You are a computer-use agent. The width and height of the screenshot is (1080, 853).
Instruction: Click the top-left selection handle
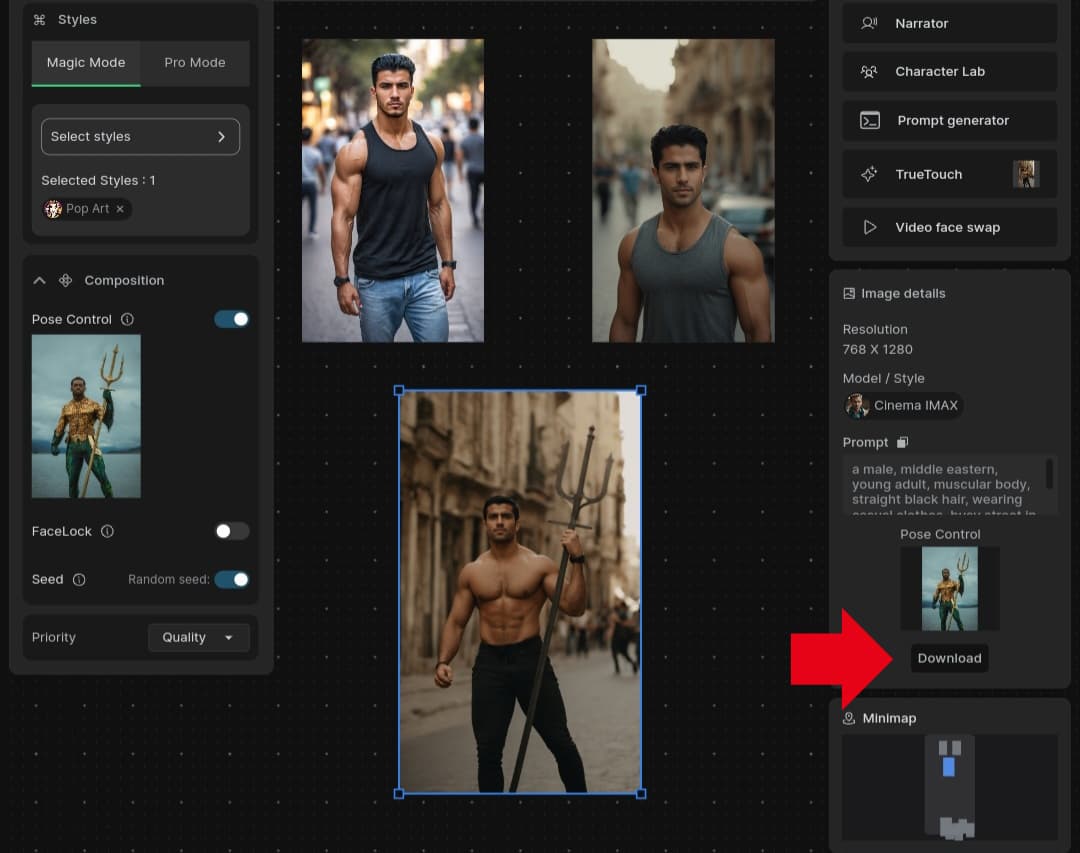point(399,391)
